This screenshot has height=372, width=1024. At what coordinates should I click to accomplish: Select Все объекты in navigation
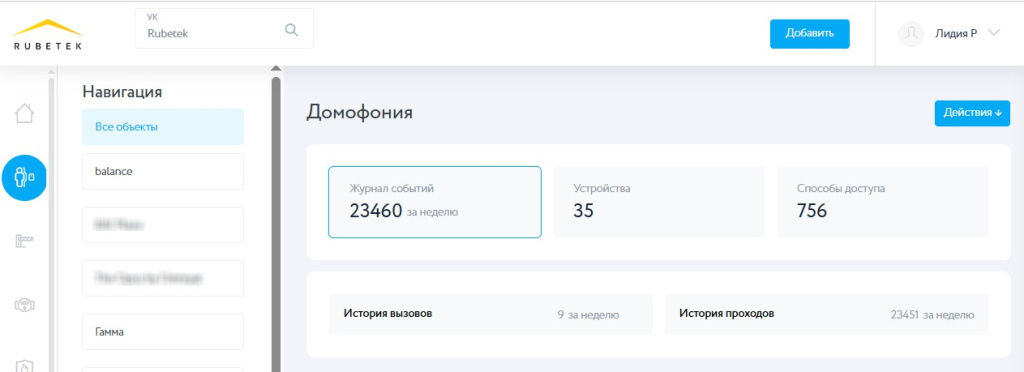tap(163, 127)
